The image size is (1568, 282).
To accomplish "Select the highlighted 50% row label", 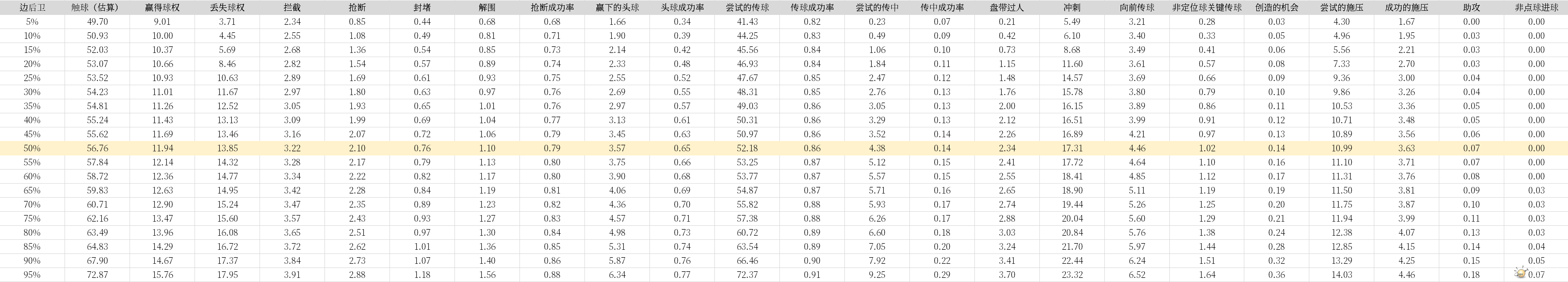I will pyautogui.click(x=32, y=148).
